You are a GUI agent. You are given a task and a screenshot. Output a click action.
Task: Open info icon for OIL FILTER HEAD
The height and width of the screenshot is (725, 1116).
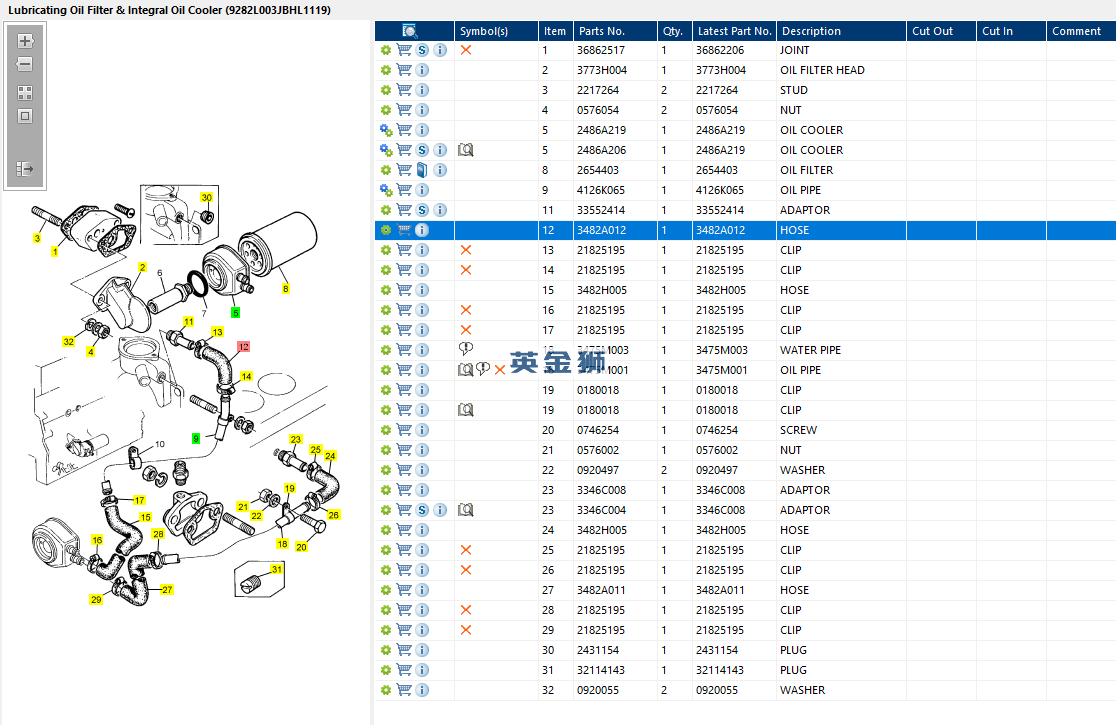pos(422,70)
